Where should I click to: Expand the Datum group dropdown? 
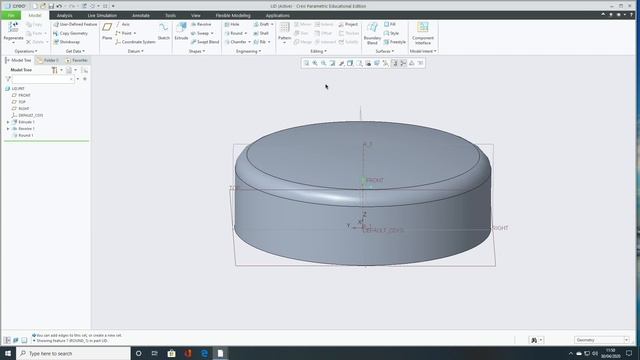(136, 51)
